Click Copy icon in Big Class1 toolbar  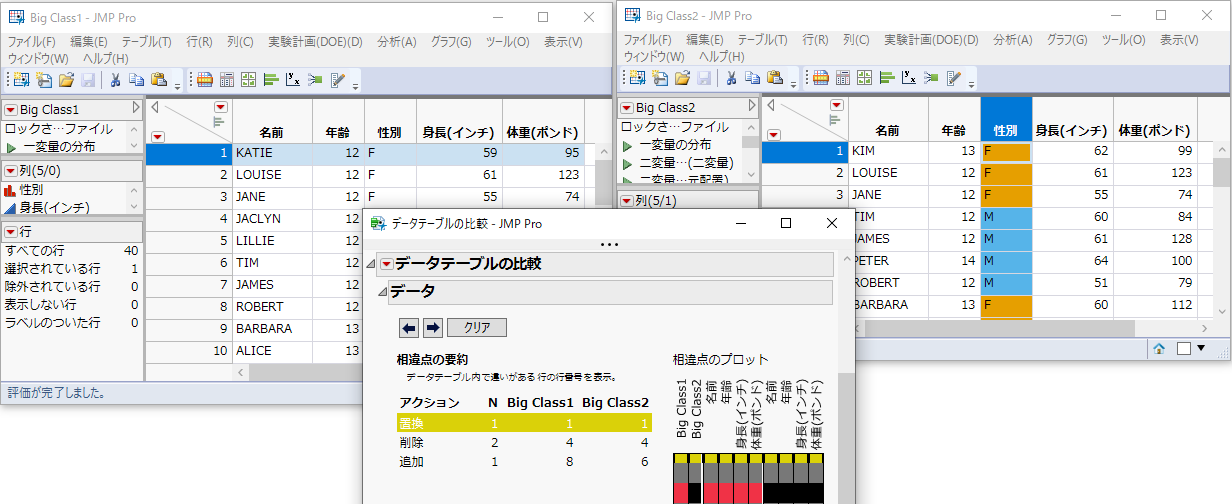[x=136, y=80]
